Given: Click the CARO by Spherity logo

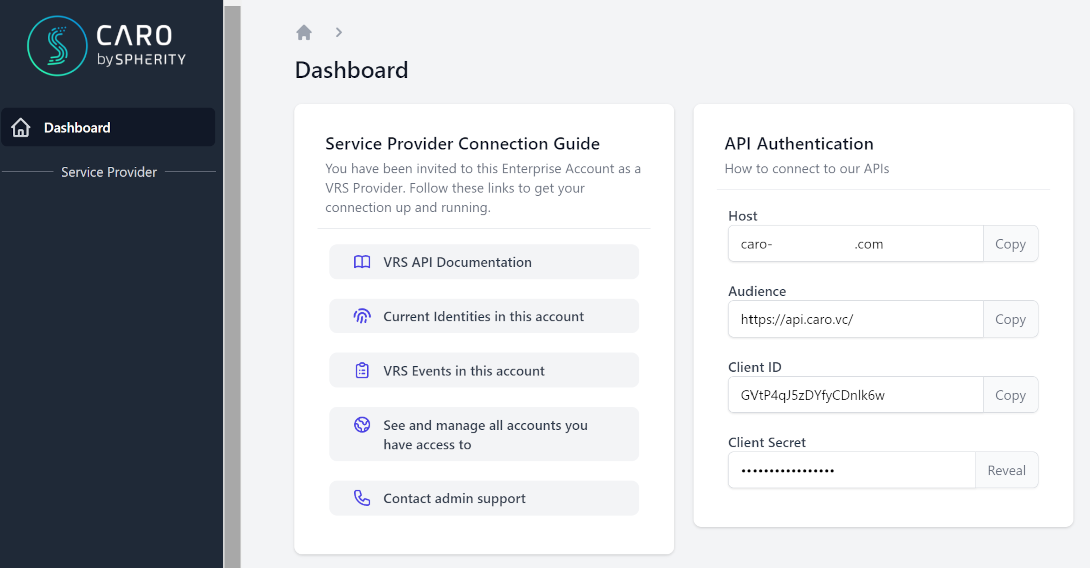Looking at the screenshot, I should click(107, 46).
